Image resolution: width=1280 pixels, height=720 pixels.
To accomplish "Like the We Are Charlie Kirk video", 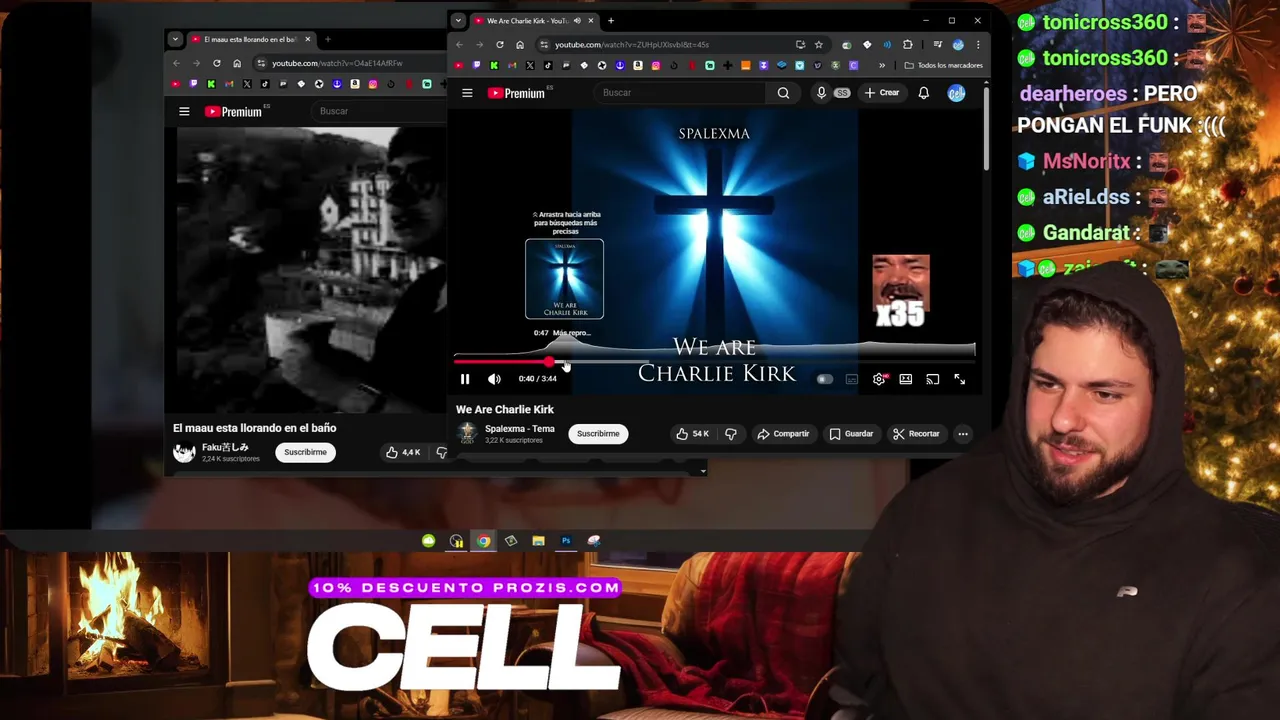I will pyautogui.click(x=692, y=434).
